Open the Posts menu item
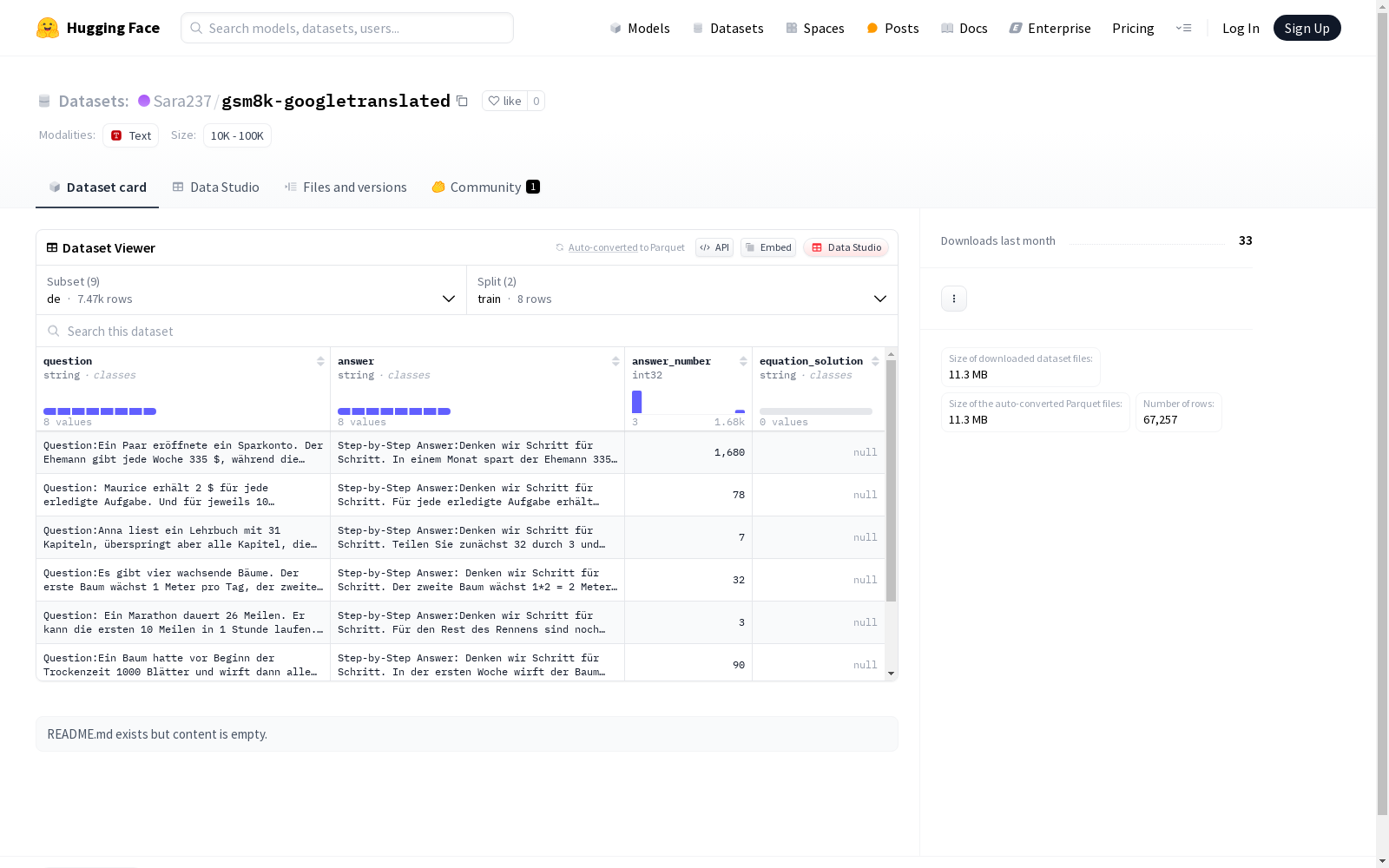This screenshot has height=868, width=1389. 893,28
